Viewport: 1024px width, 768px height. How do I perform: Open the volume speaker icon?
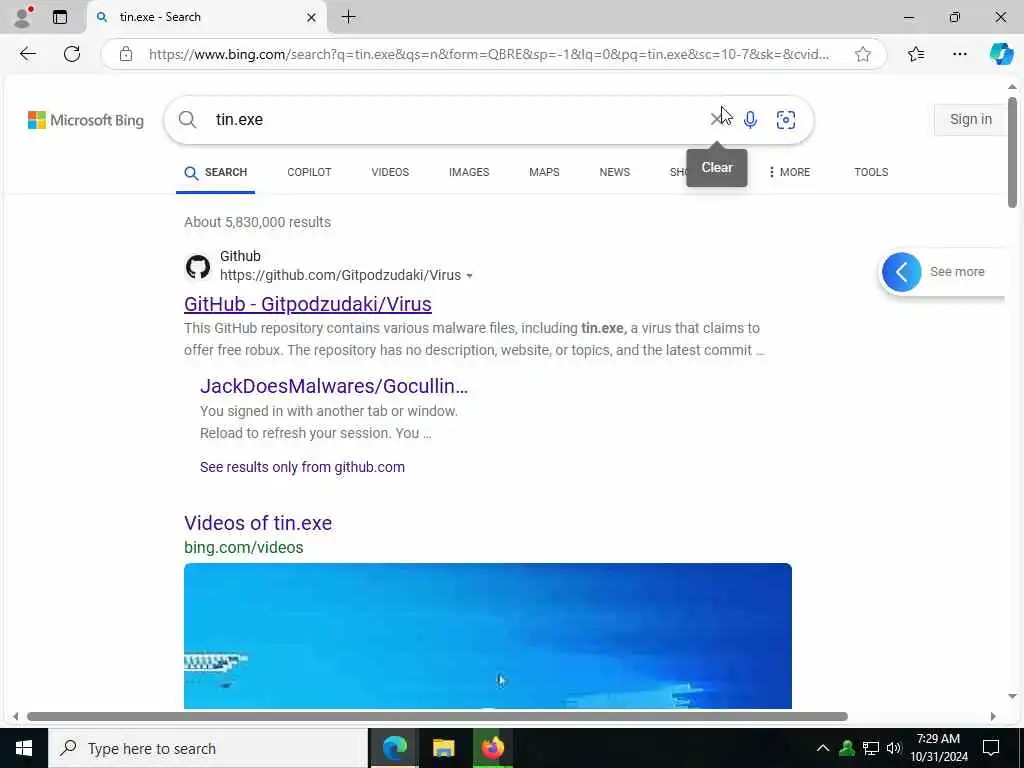[x=894, y=748]
